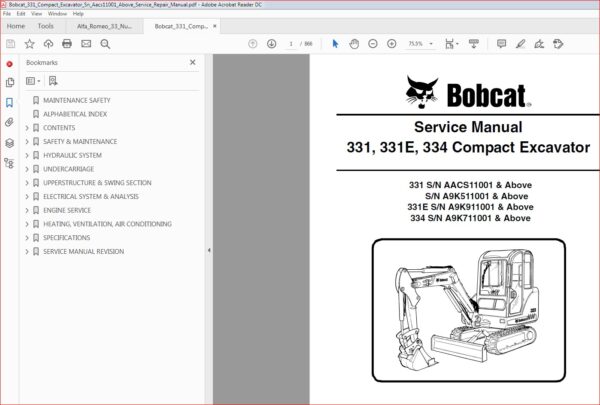Open the layers panel icon
600x405 pixels.
click(x=10, y=143)
